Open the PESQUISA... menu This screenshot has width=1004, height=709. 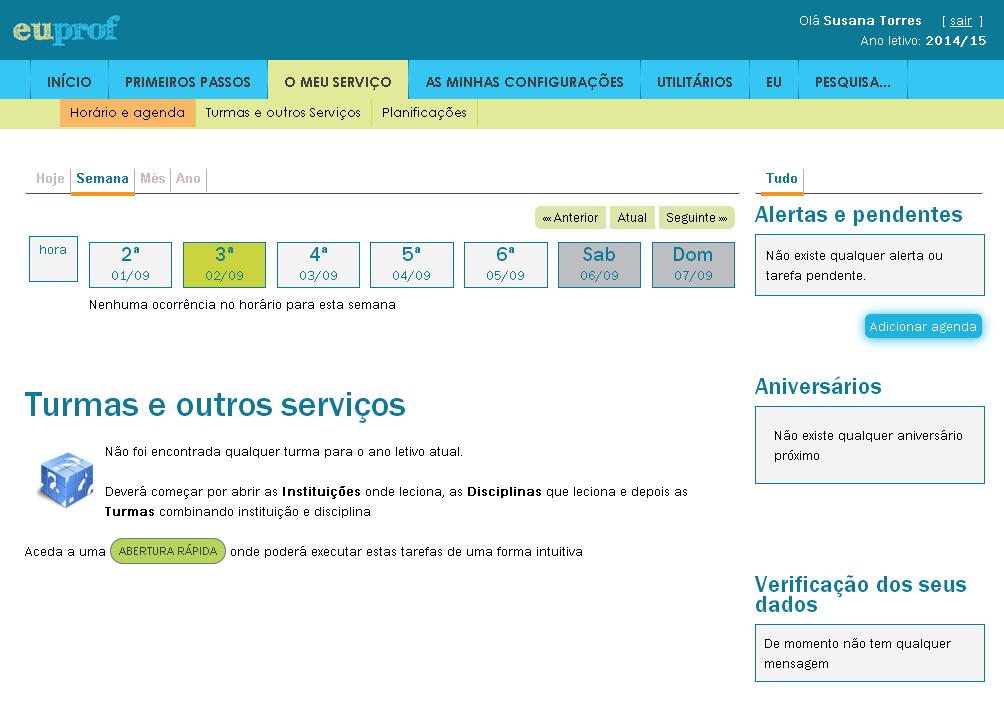[x=852, y=82]
